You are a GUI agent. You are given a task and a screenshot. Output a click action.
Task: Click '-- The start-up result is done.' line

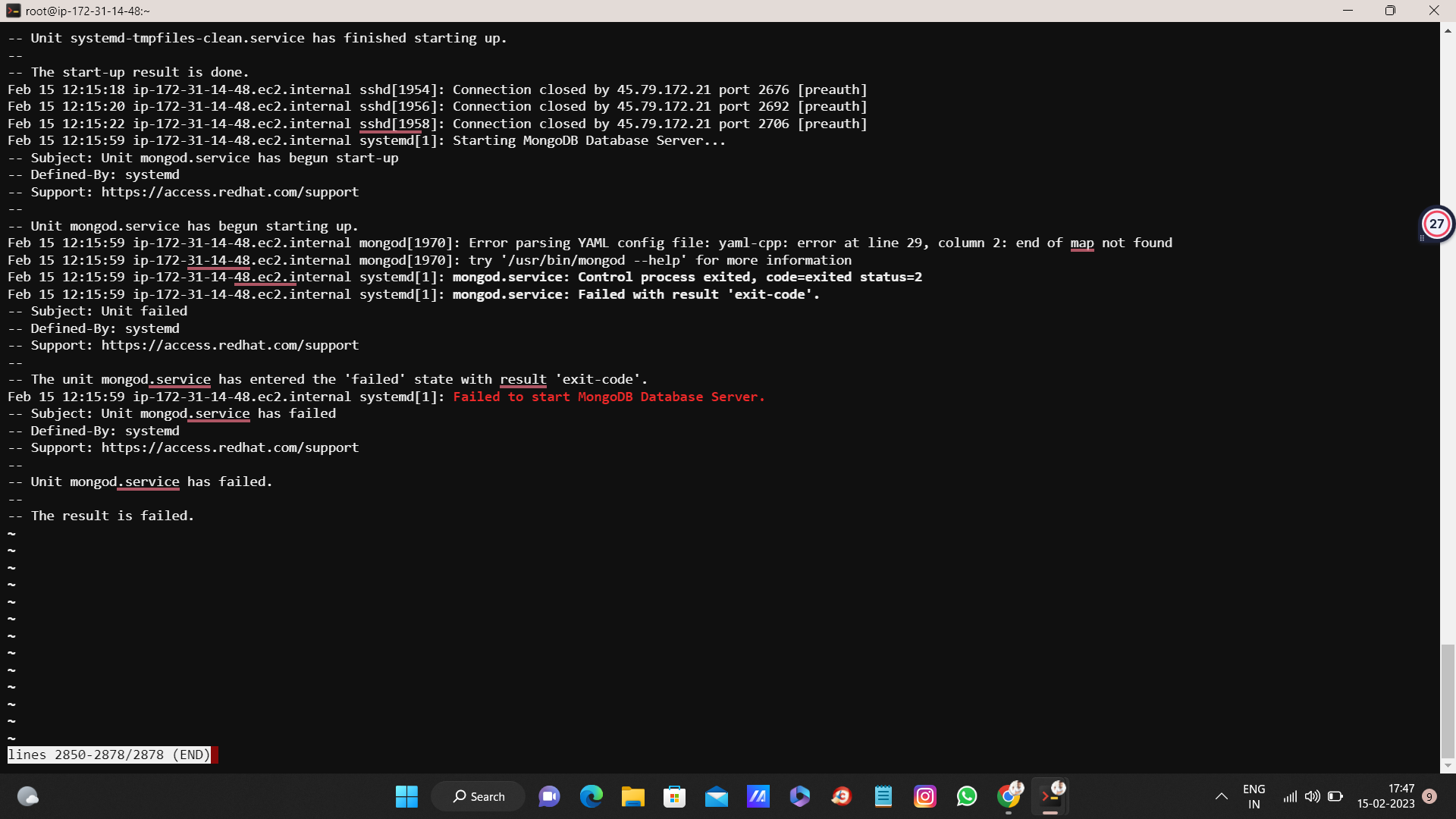click(129, 72)
